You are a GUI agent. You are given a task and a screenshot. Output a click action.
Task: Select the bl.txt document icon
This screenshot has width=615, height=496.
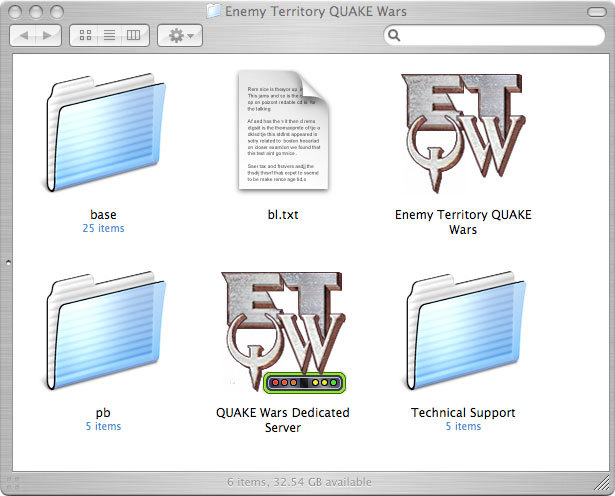pos(283,130)
